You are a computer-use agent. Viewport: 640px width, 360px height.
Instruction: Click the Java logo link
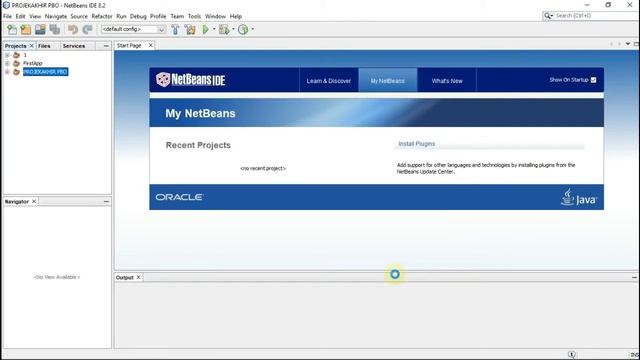coord(579,197)
